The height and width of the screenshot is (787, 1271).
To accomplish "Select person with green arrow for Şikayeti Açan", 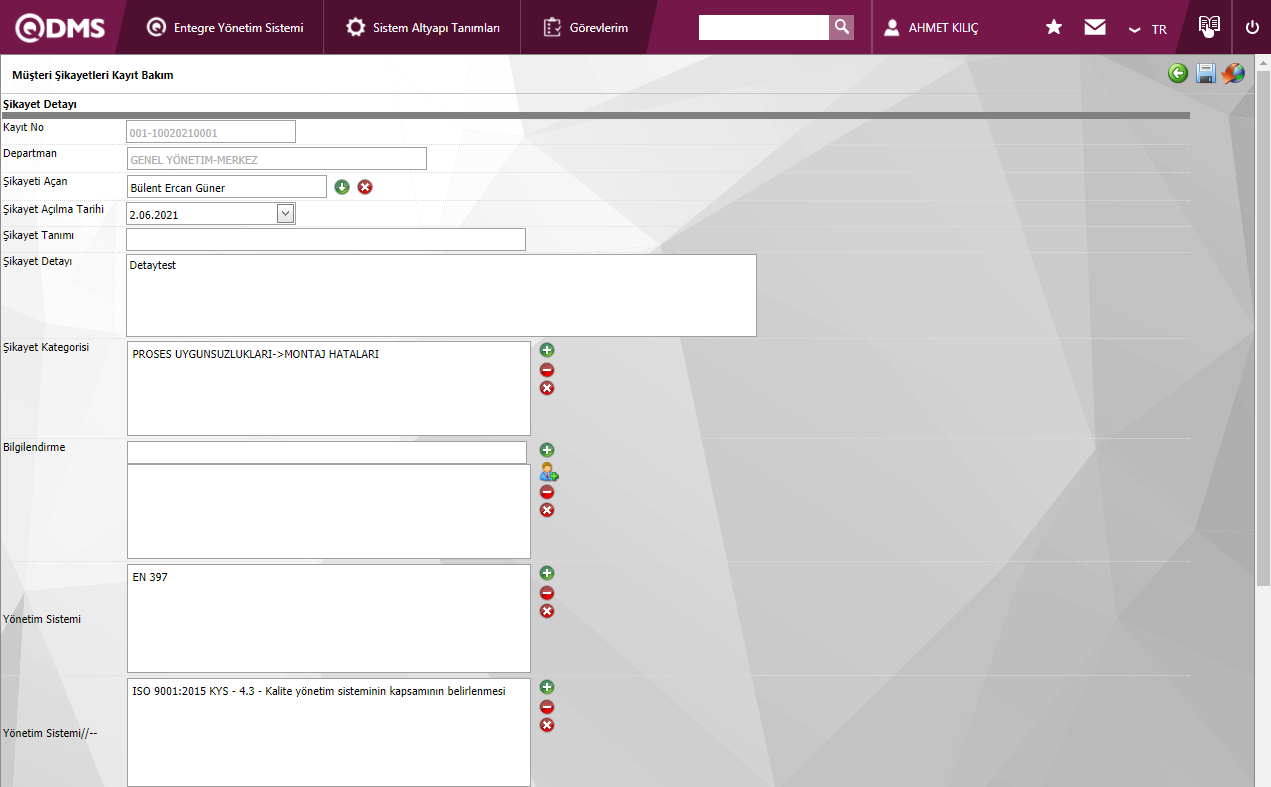I will (x=342, y=187).
